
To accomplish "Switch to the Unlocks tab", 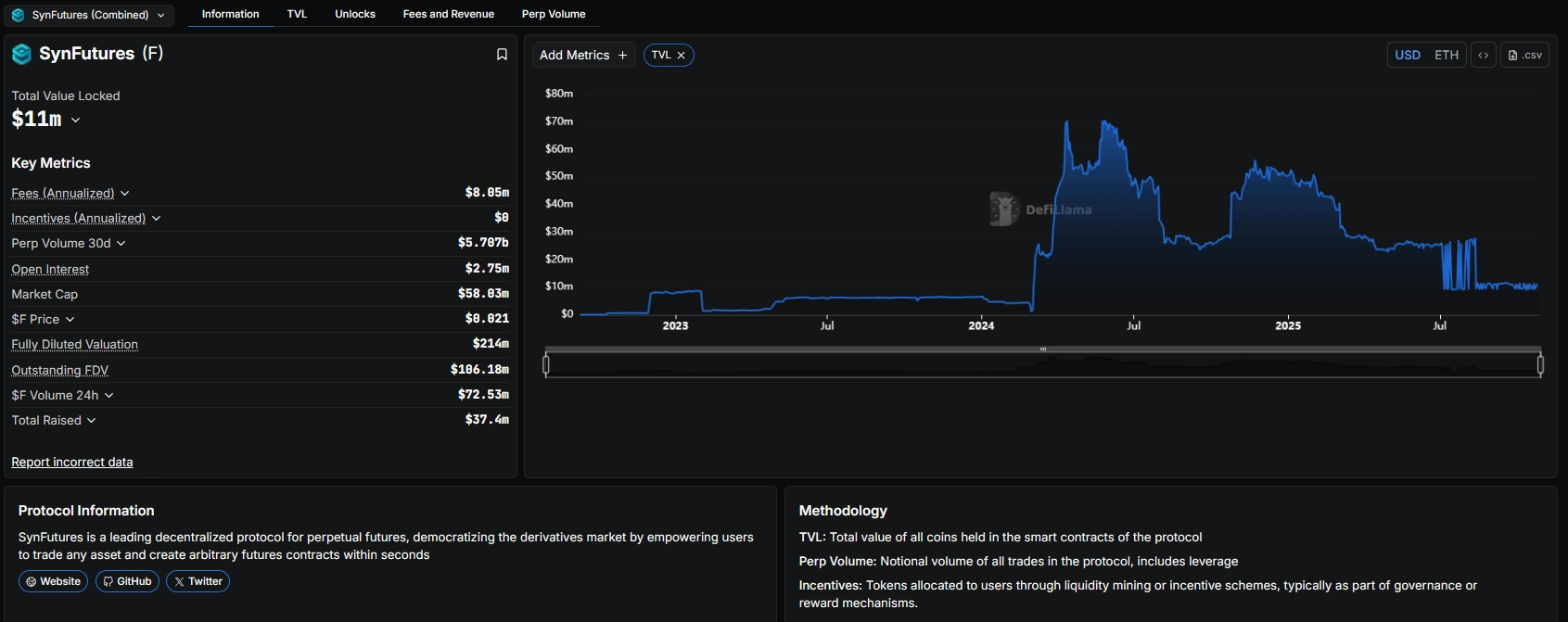I will tap(355, 14).
